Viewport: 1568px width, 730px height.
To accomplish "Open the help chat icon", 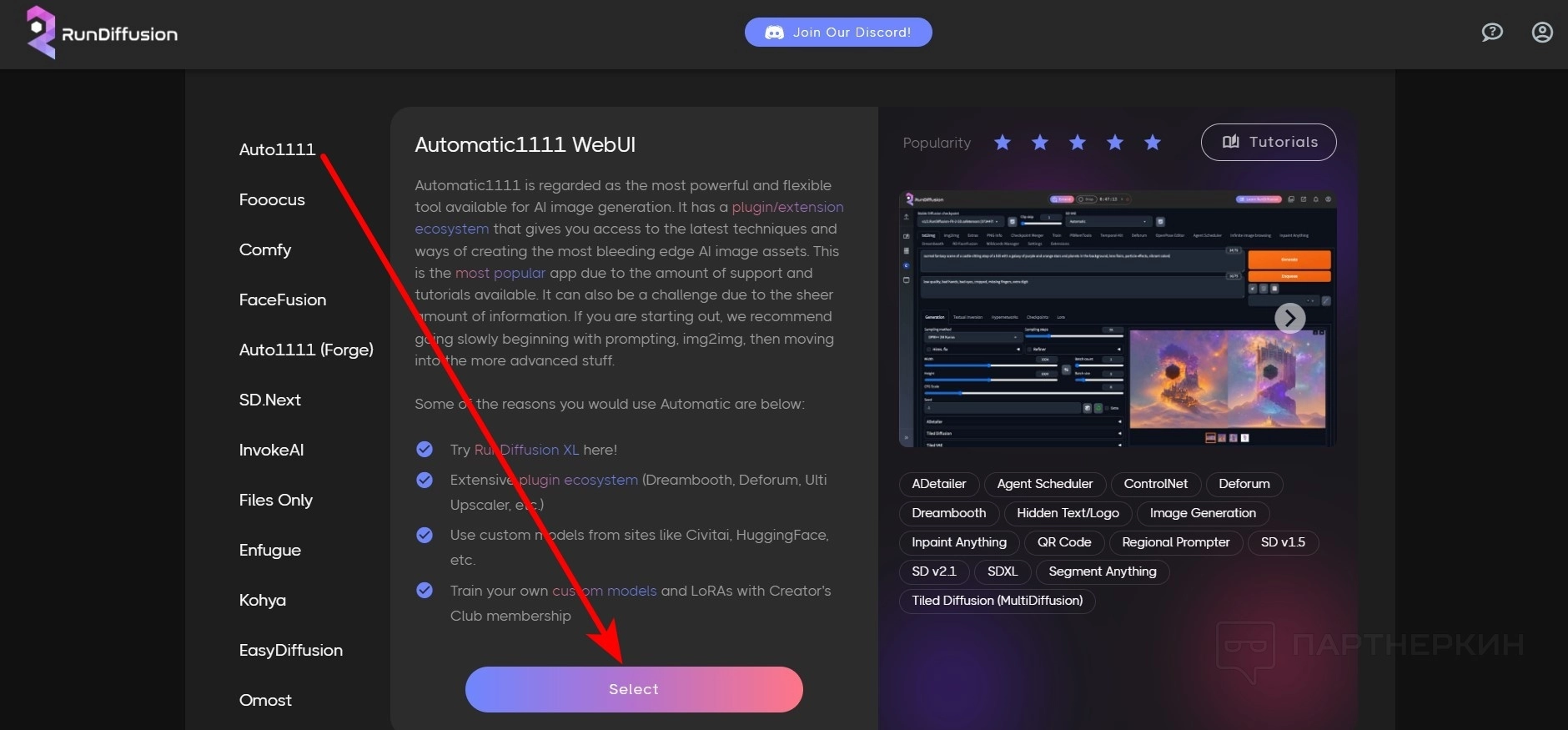I will [x=1492, y=33].
